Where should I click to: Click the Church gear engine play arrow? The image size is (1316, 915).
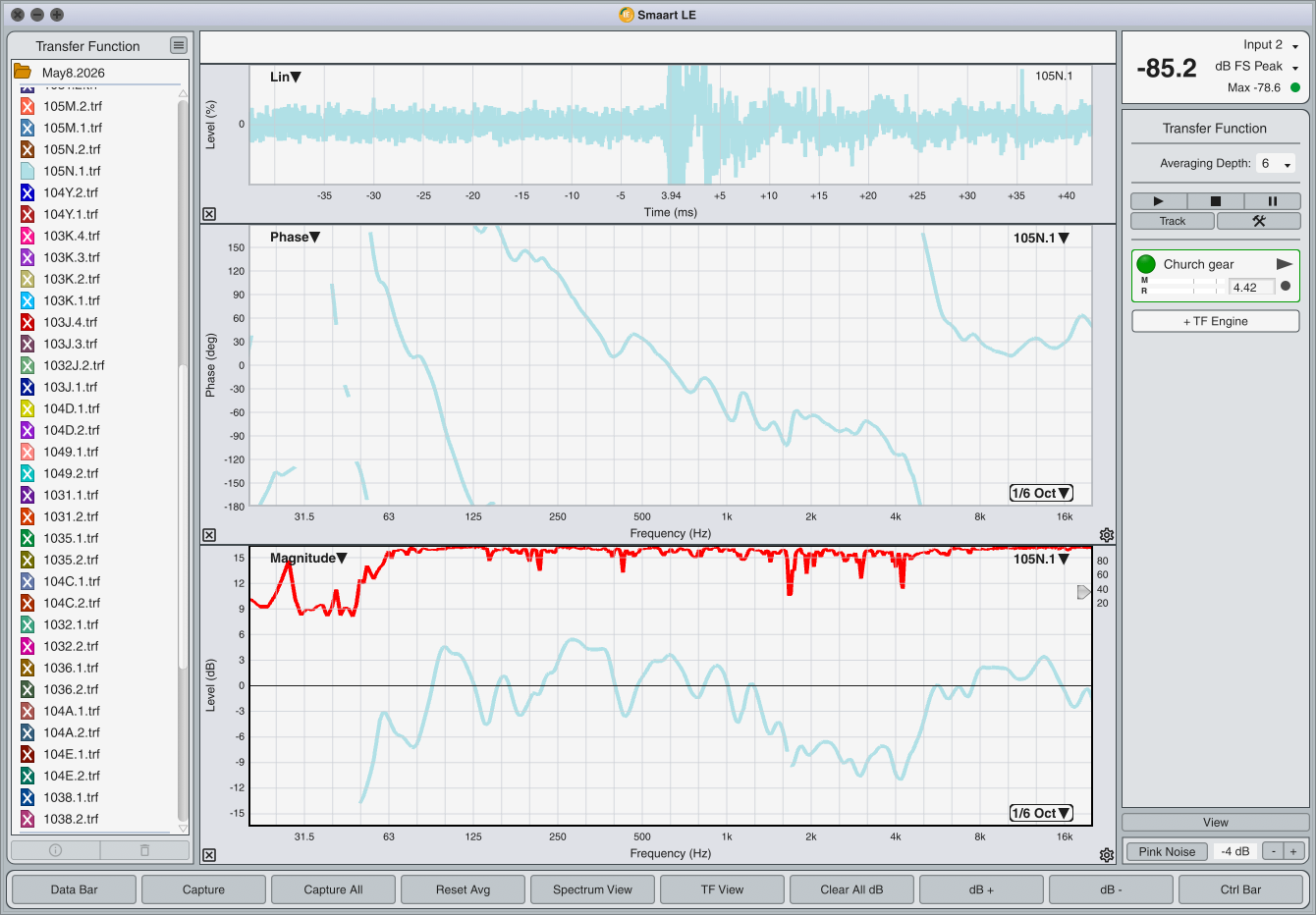(1284, 264)
